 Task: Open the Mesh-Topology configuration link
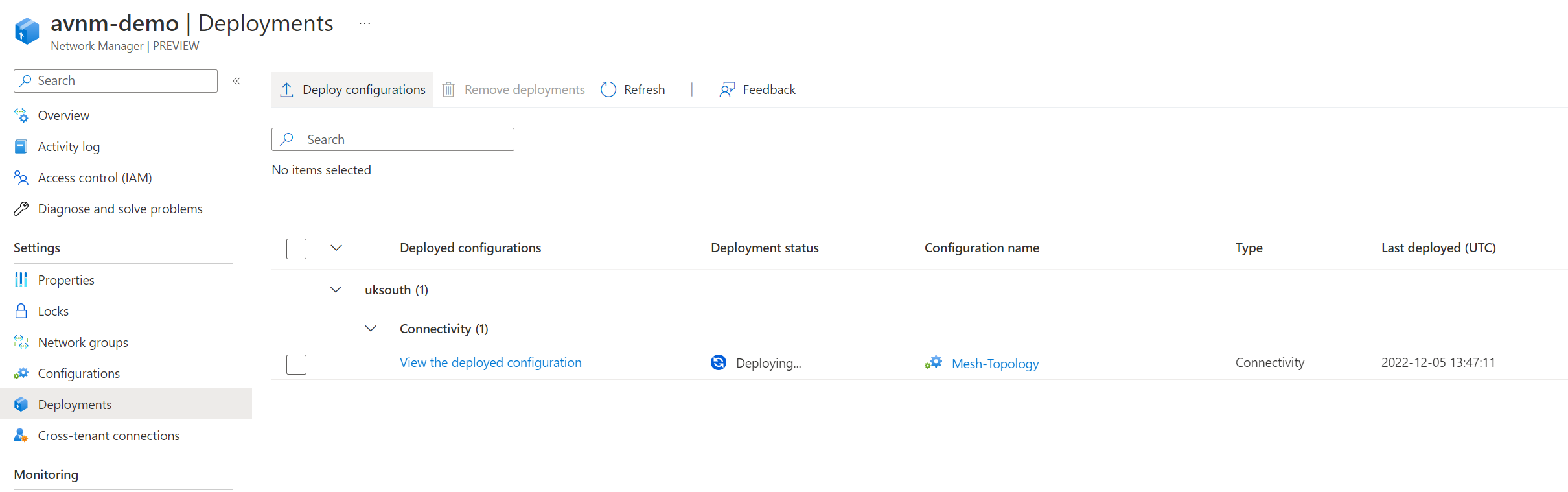coord(995,364)
